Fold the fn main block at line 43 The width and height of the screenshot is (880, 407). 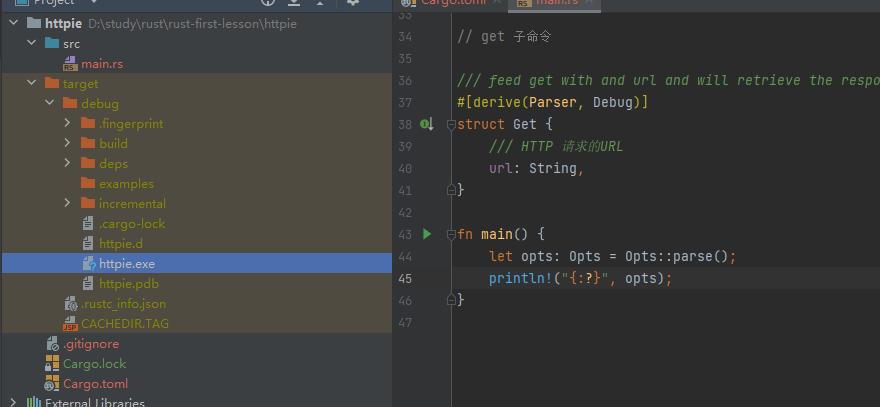(451, 235)
